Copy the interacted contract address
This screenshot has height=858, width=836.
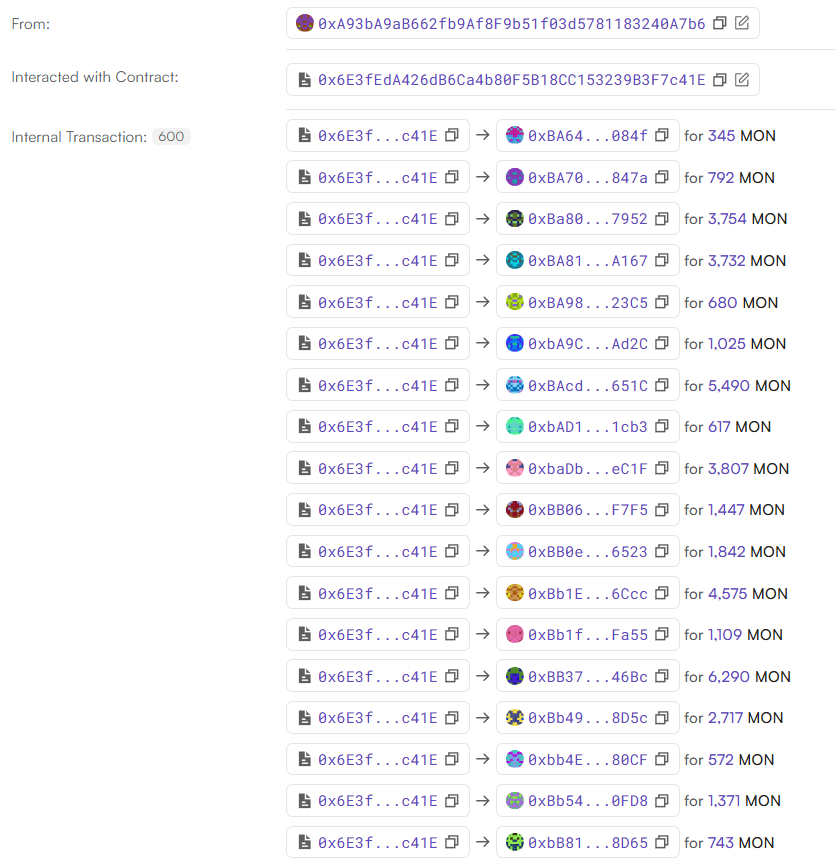[x=720, y=80]
